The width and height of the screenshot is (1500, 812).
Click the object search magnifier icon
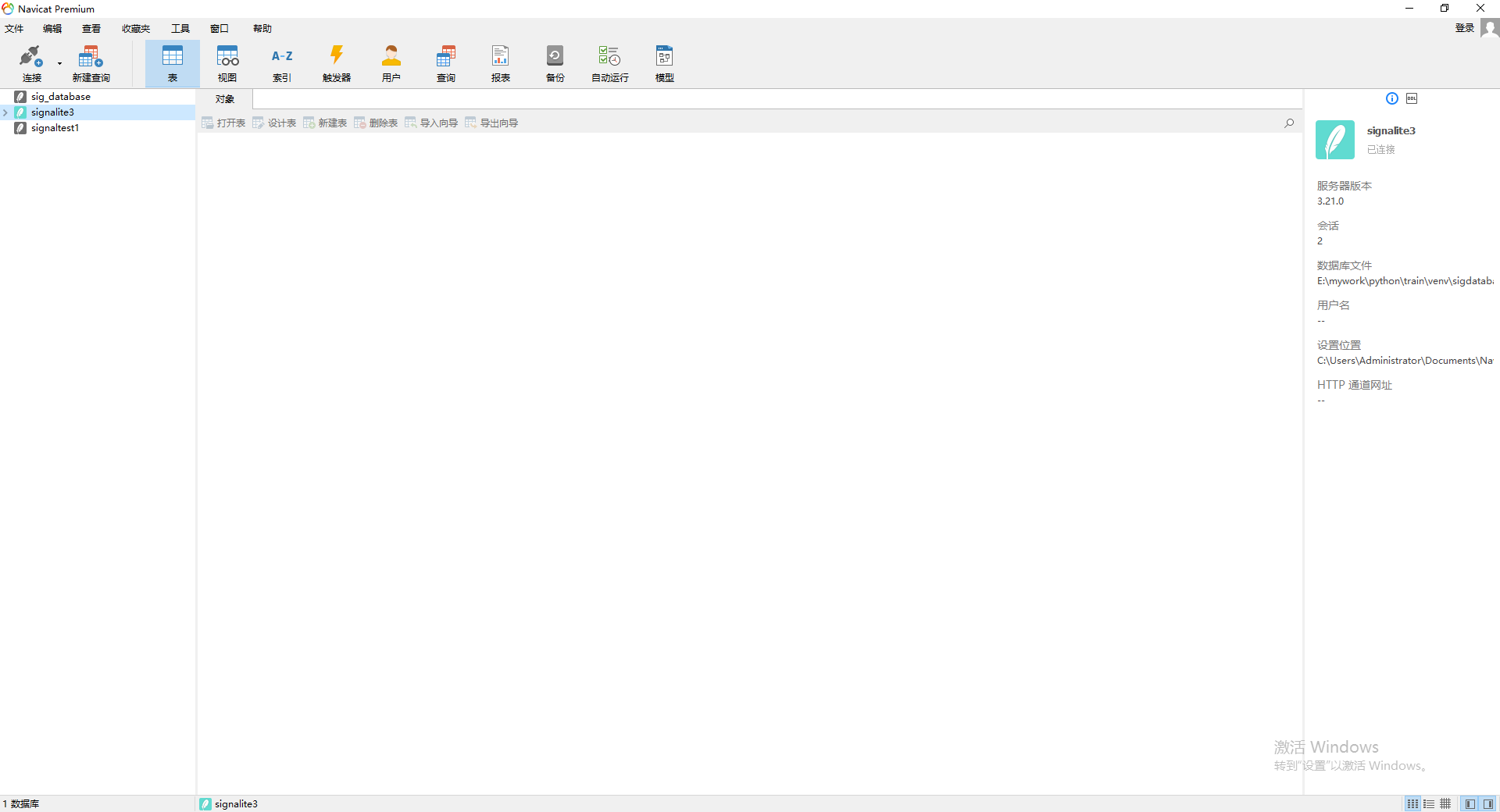tap(1289, 123)
